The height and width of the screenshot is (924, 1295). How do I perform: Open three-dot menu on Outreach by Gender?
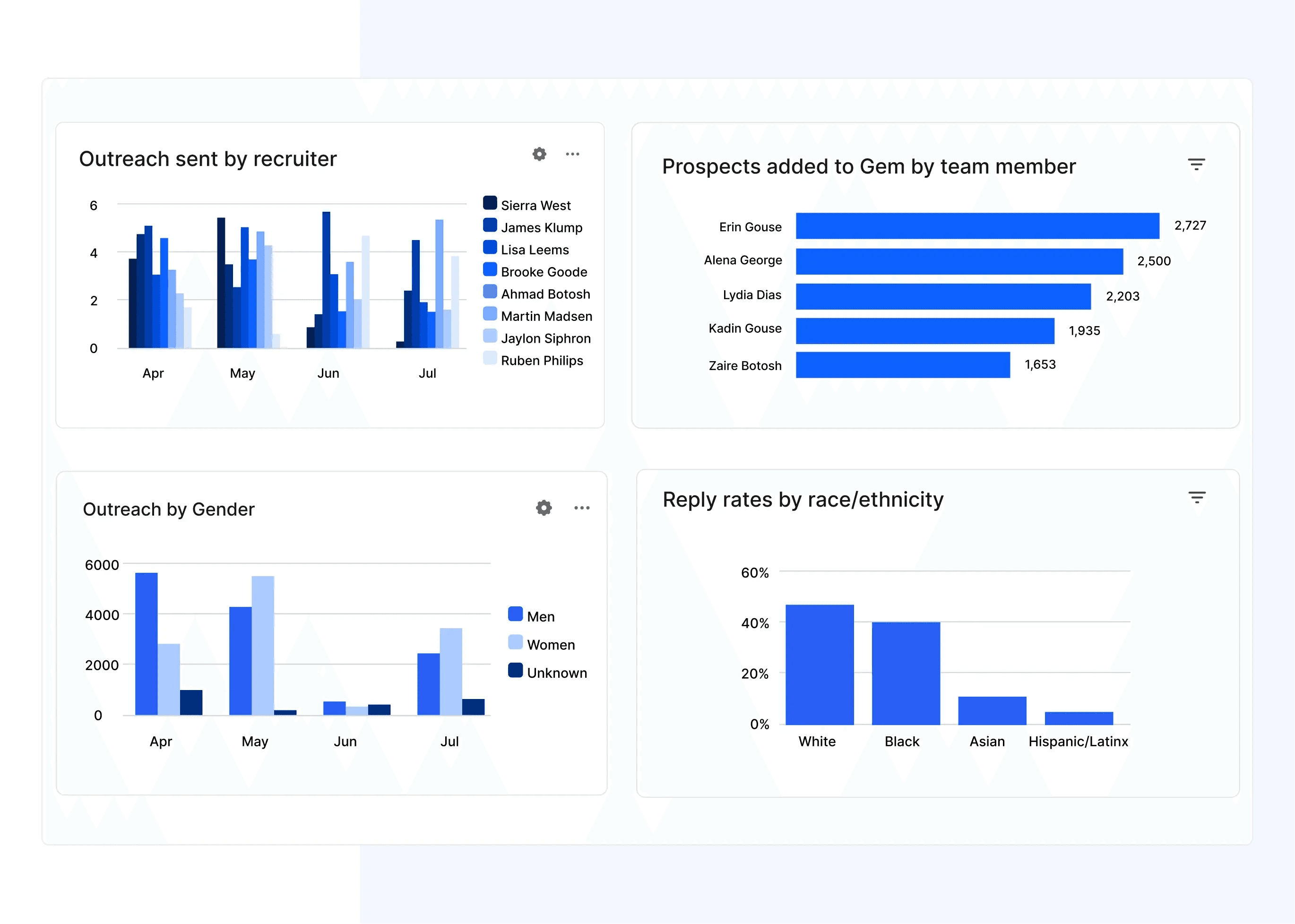point(581,508)
